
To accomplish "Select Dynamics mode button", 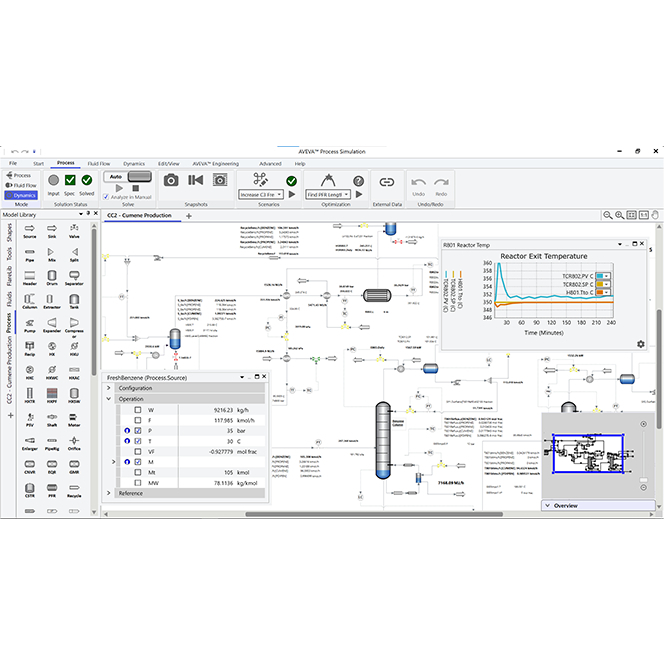I will [21, 195].
